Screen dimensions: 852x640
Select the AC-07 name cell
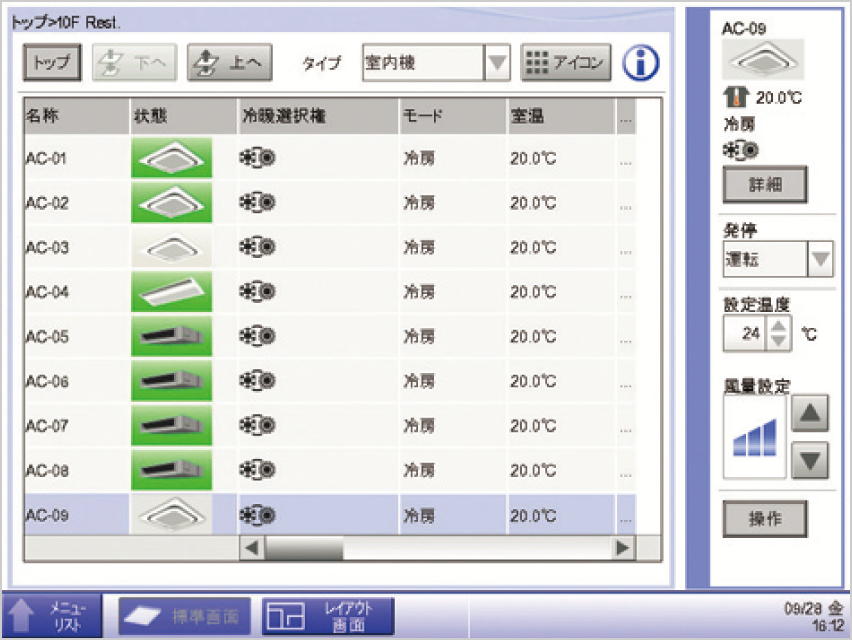pos(76,425)
